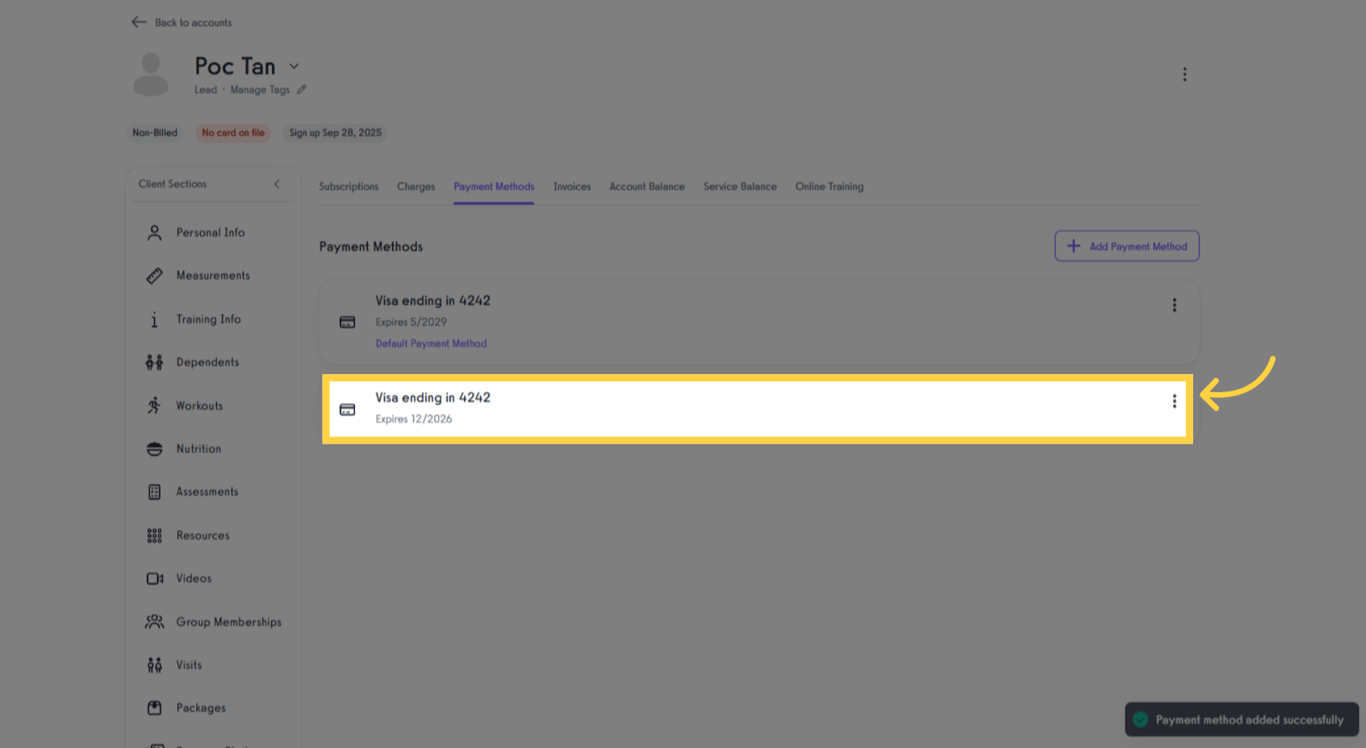Open the Account Balance tab
The image size is (1366, 748).
point(647,187)
